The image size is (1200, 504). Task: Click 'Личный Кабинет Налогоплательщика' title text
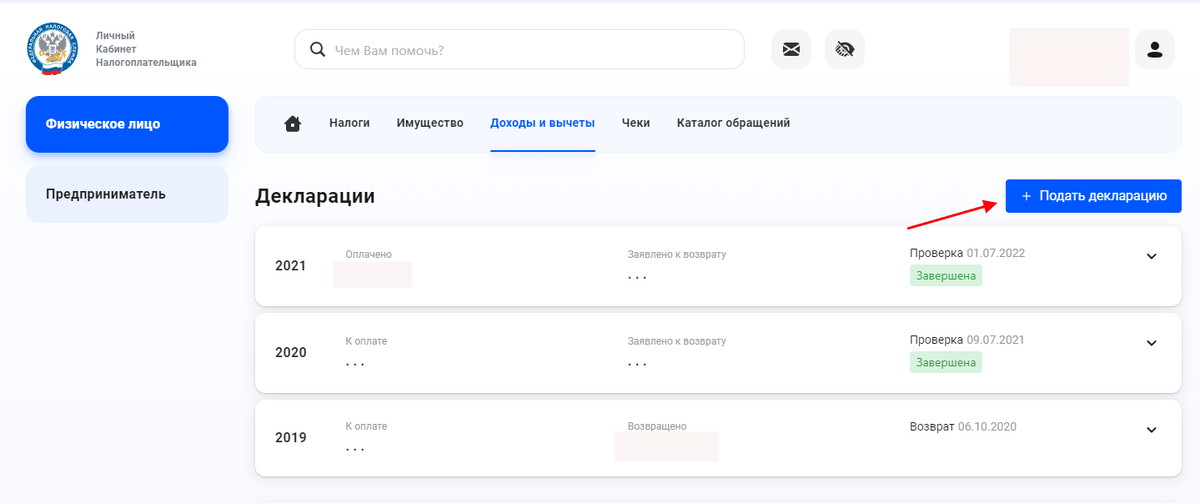point(146,48)
